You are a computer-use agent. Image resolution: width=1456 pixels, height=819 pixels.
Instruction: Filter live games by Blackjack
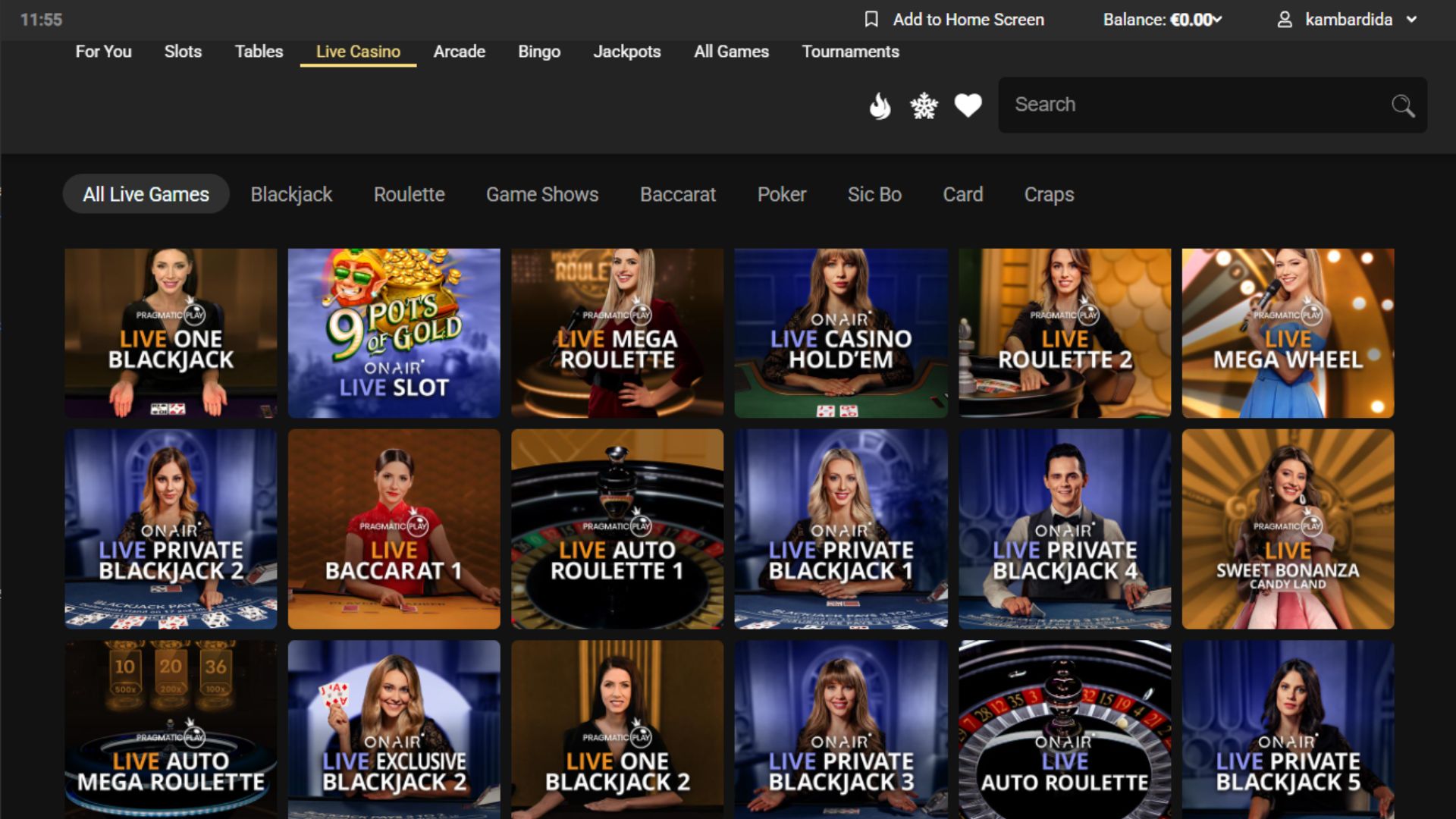point(291,194)
